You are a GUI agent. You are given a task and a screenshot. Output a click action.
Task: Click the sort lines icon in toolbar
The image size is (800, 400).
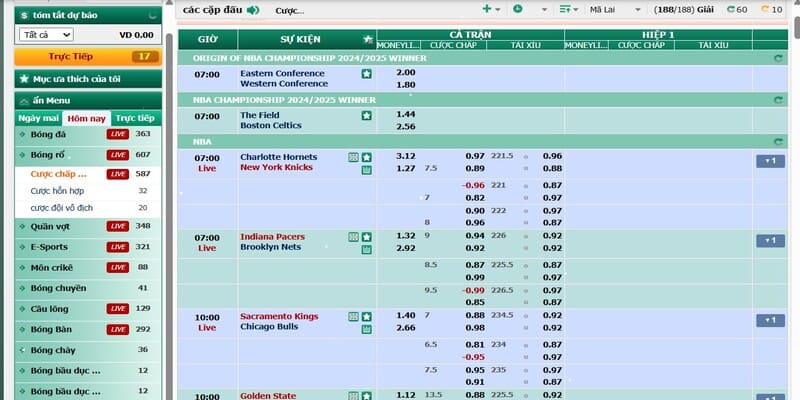click(565, 9)
